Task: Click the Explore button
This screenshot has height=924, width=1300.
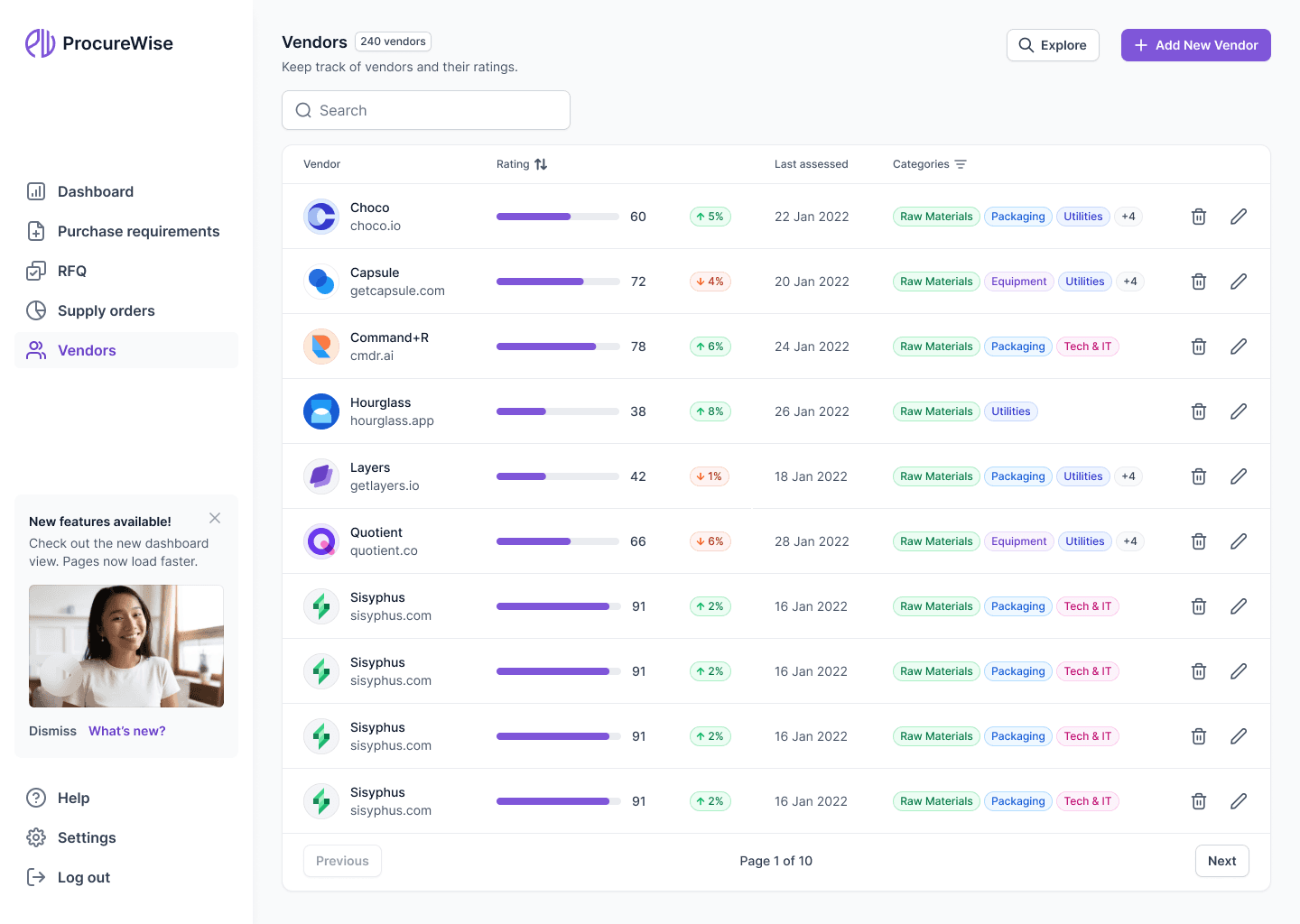Action: [x=1053, y=45]
